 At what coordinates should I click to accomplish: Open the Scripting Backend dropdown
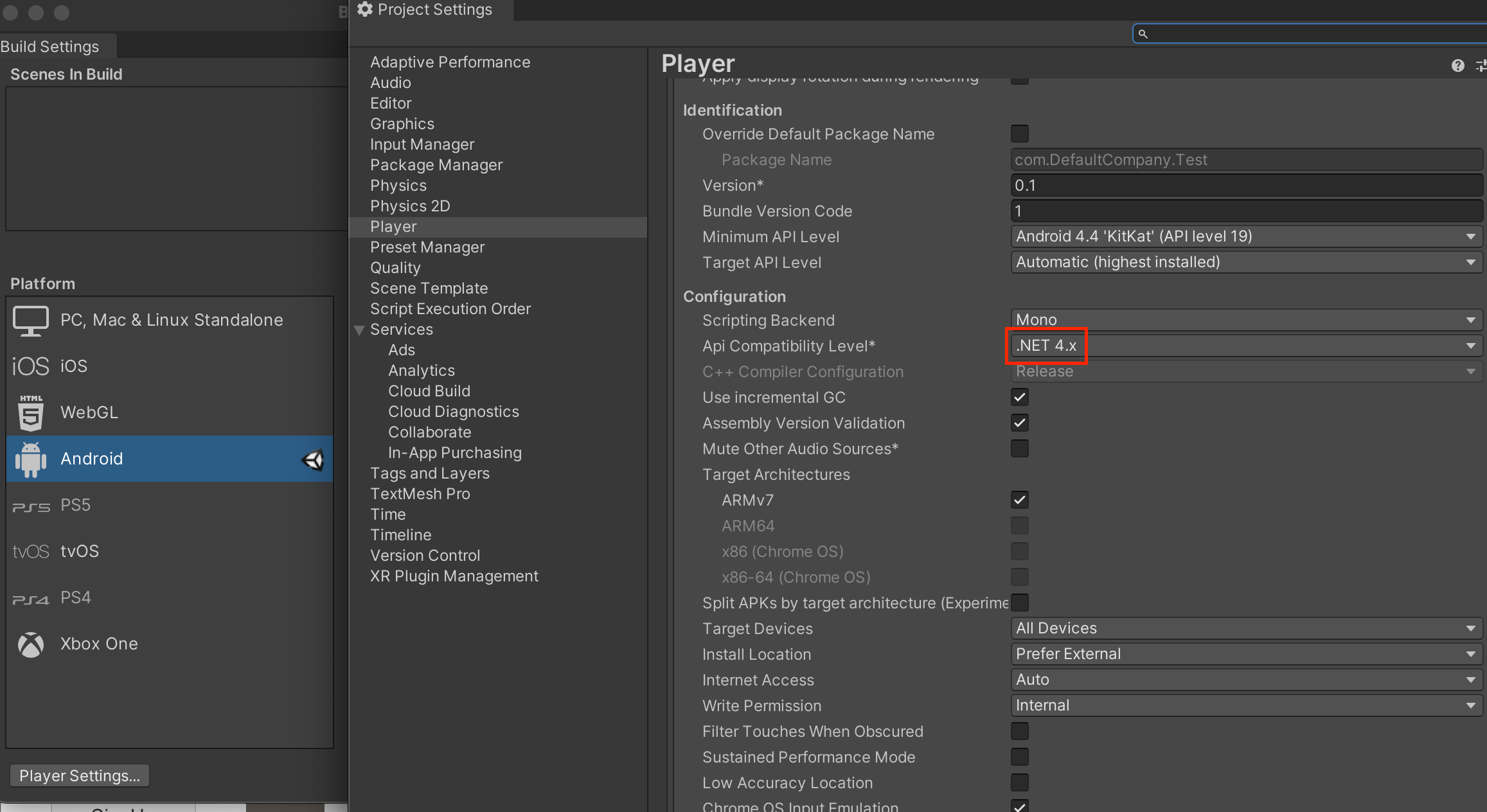point(1246,320)
